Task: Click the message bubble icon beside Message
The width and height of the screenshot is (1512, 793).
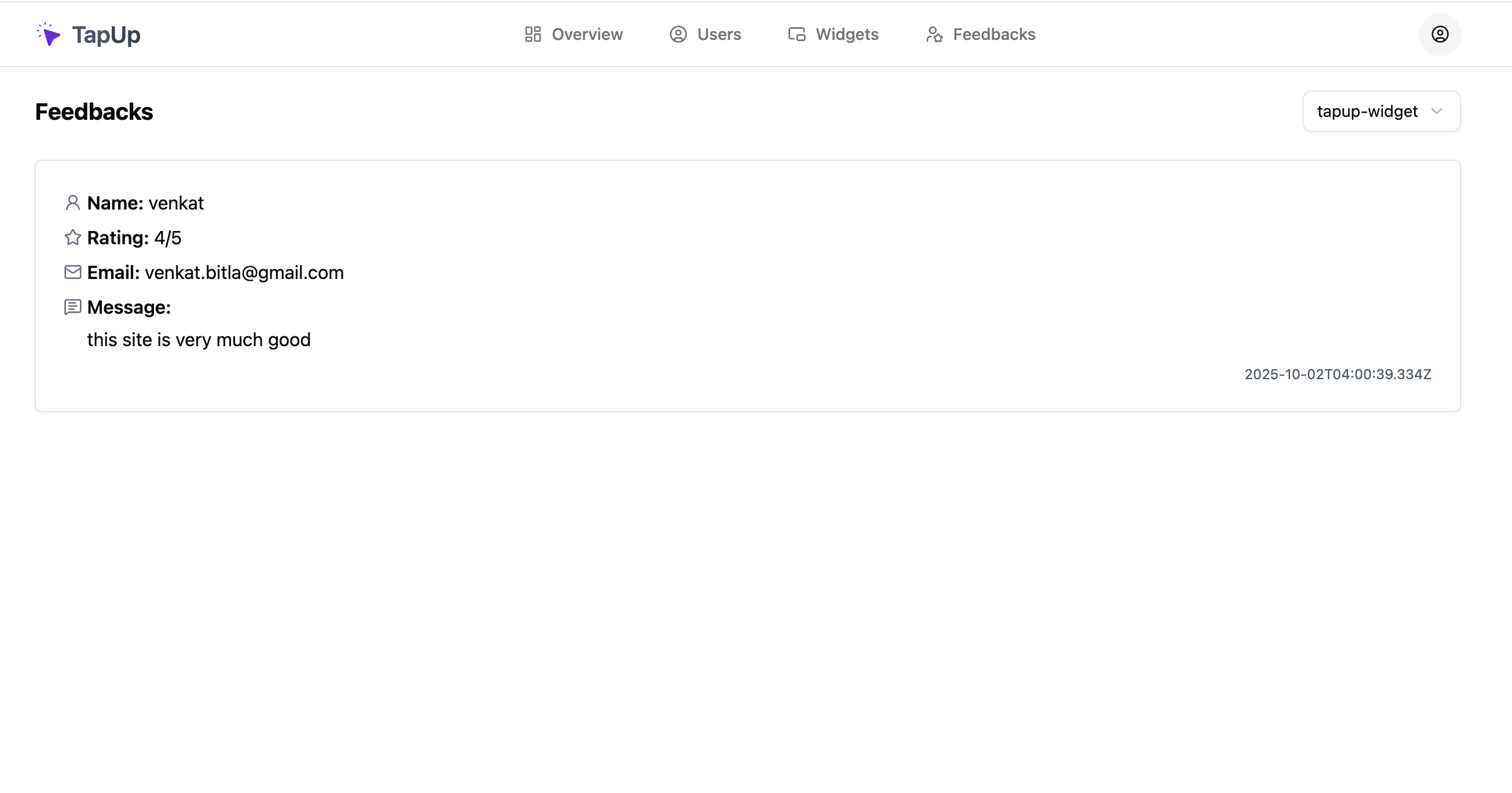Action: pos(73,306)
